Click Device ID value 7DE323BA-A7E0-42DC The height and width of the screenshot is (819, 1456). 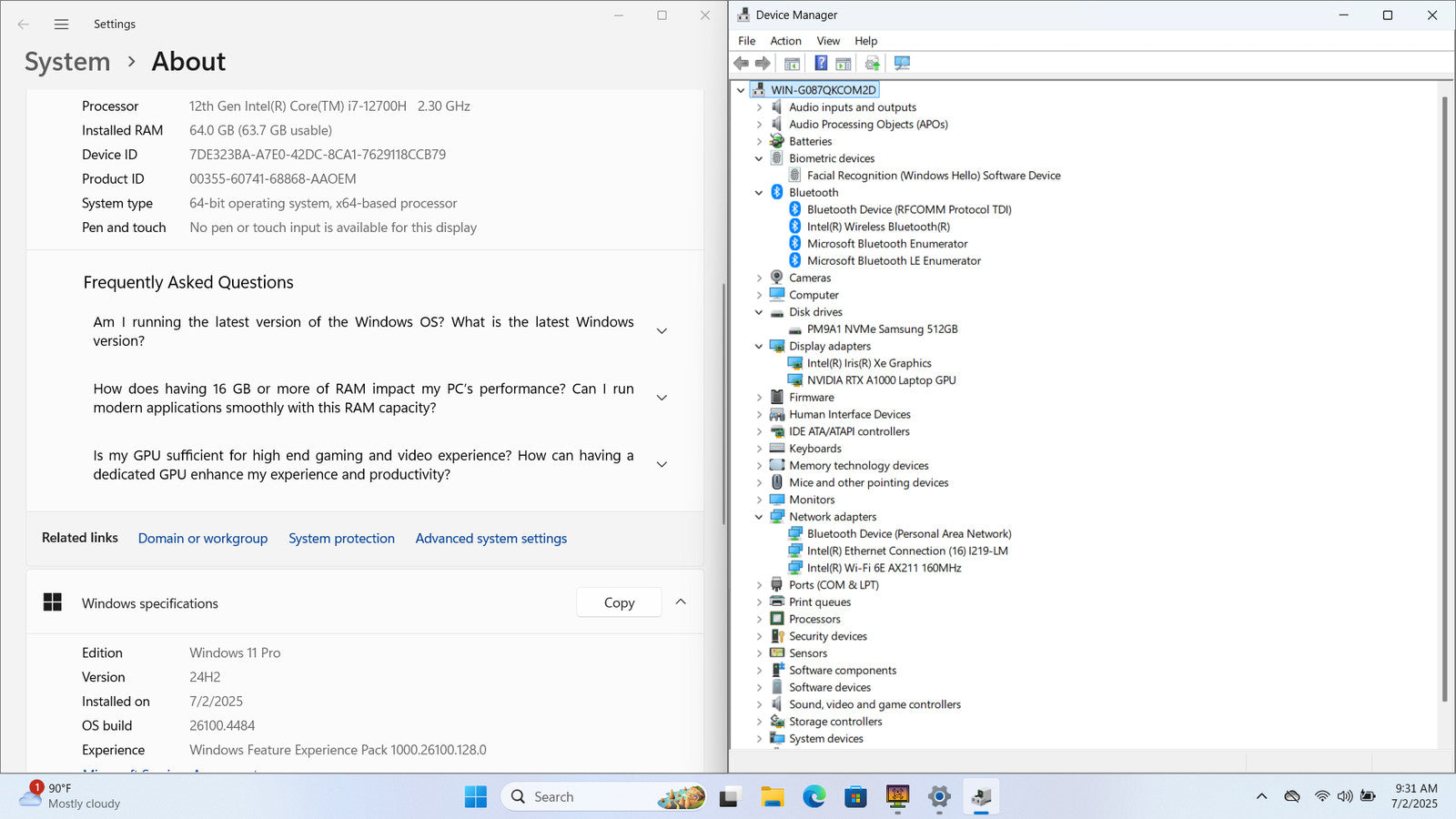point(318,155)
